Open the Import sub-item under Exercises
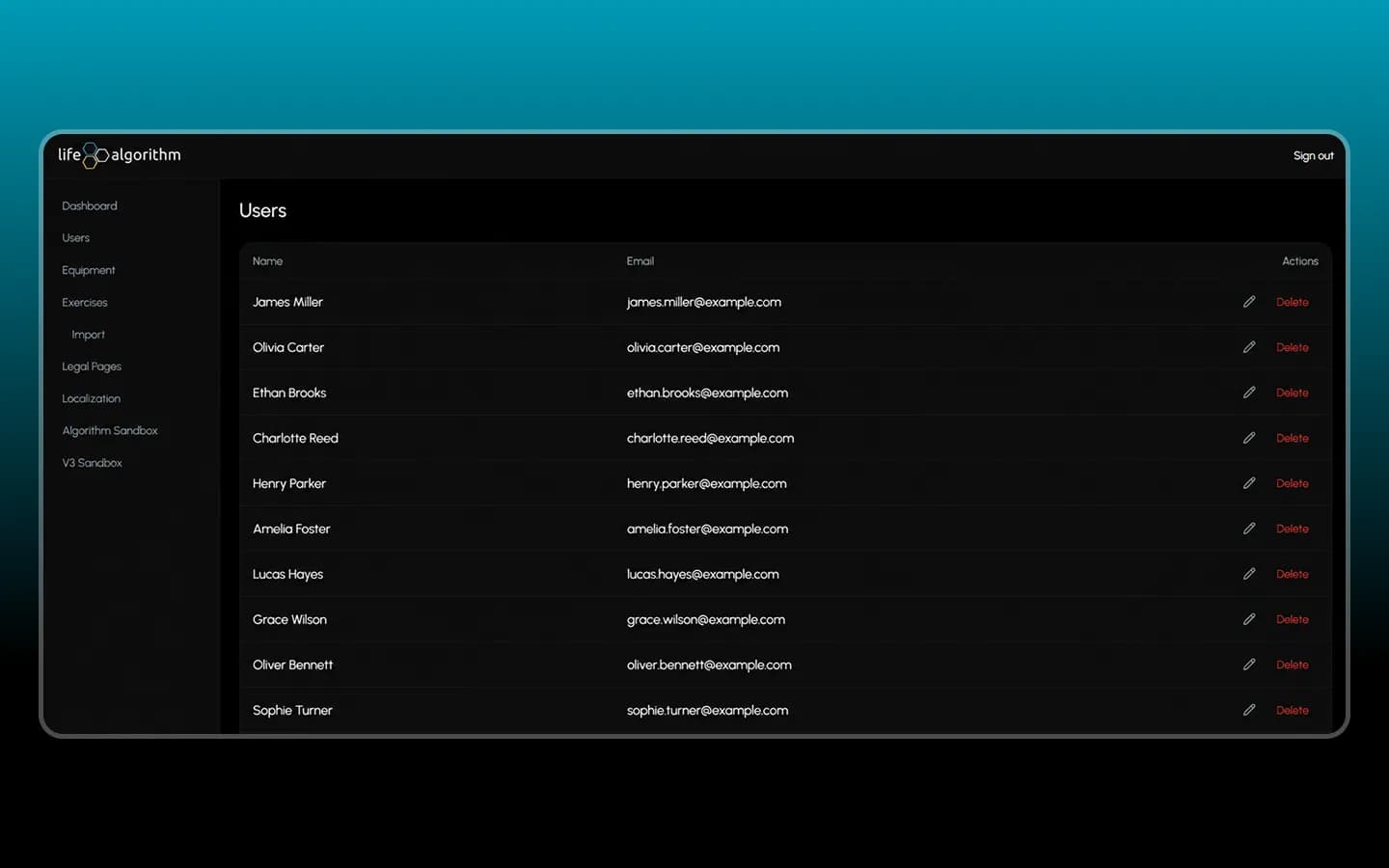Image resolution: width=1389 pixels, height=868 pixels. click(x=88, y=335)
